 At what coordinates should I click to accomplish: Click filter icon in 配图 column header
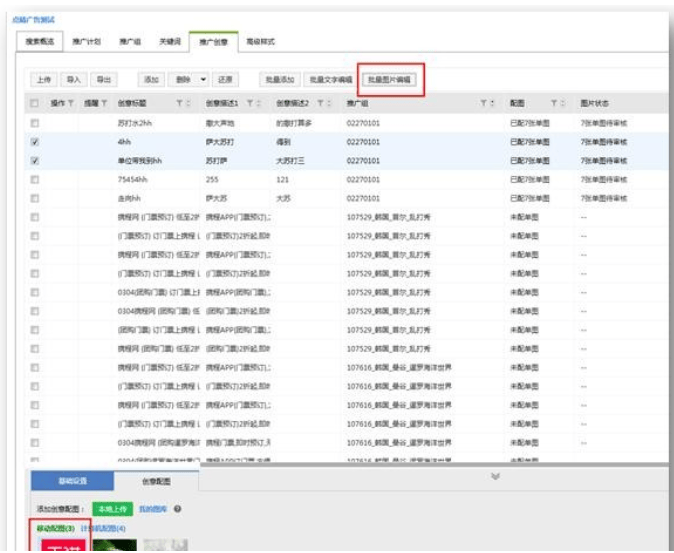[553, 103]
